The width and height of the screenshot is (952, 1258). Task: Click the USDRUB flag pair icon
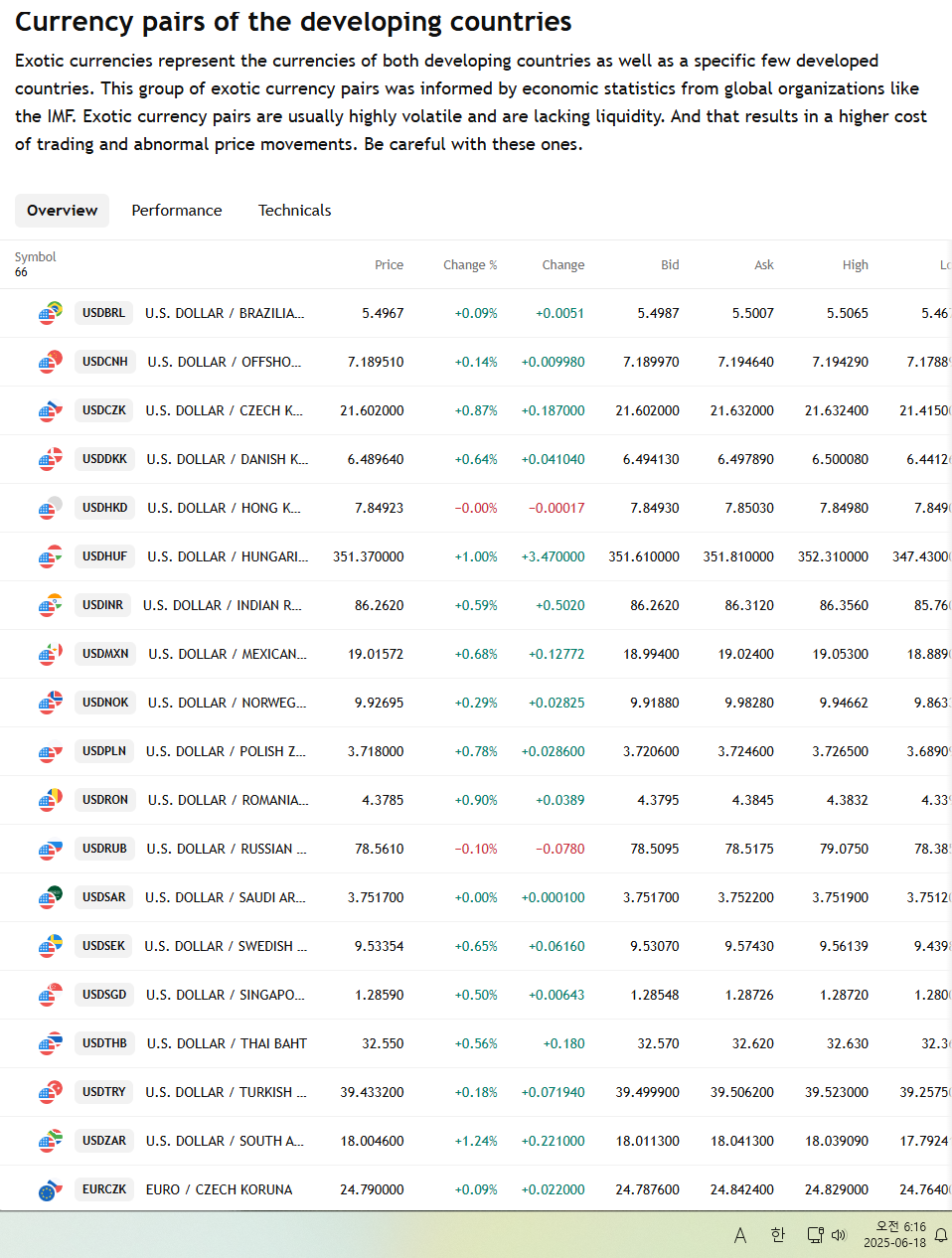click(51, 849)
